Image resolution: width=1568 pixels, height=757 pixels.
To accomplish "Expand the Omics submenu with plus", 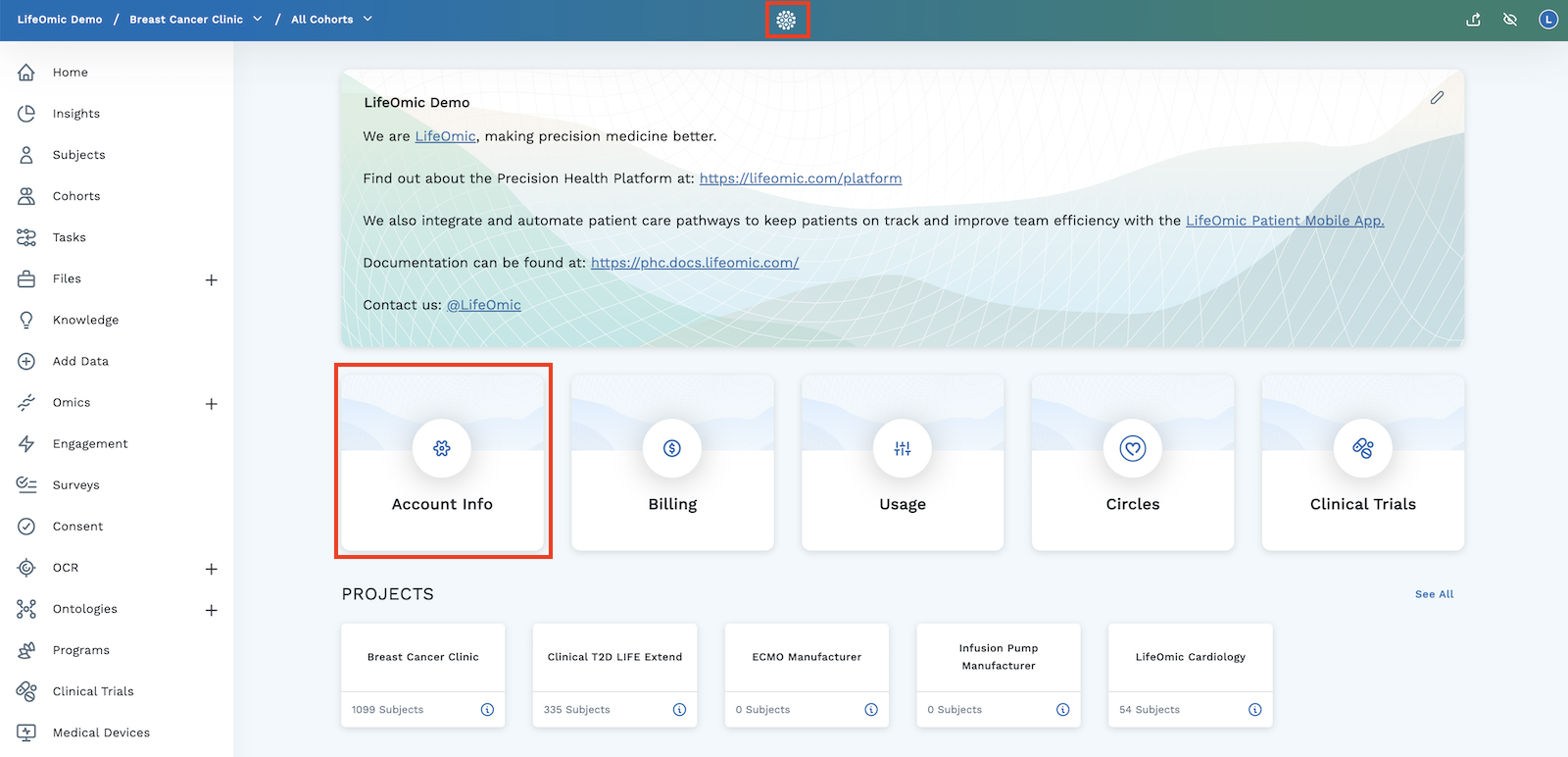I will [x=211, y=404].
